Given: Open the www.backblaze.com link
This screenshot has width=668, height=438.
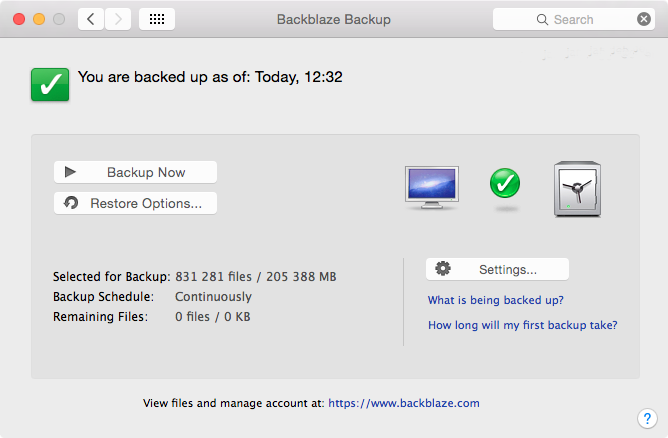Looking at the screenshot, I should pyautogui.click(x=404, y=403).
